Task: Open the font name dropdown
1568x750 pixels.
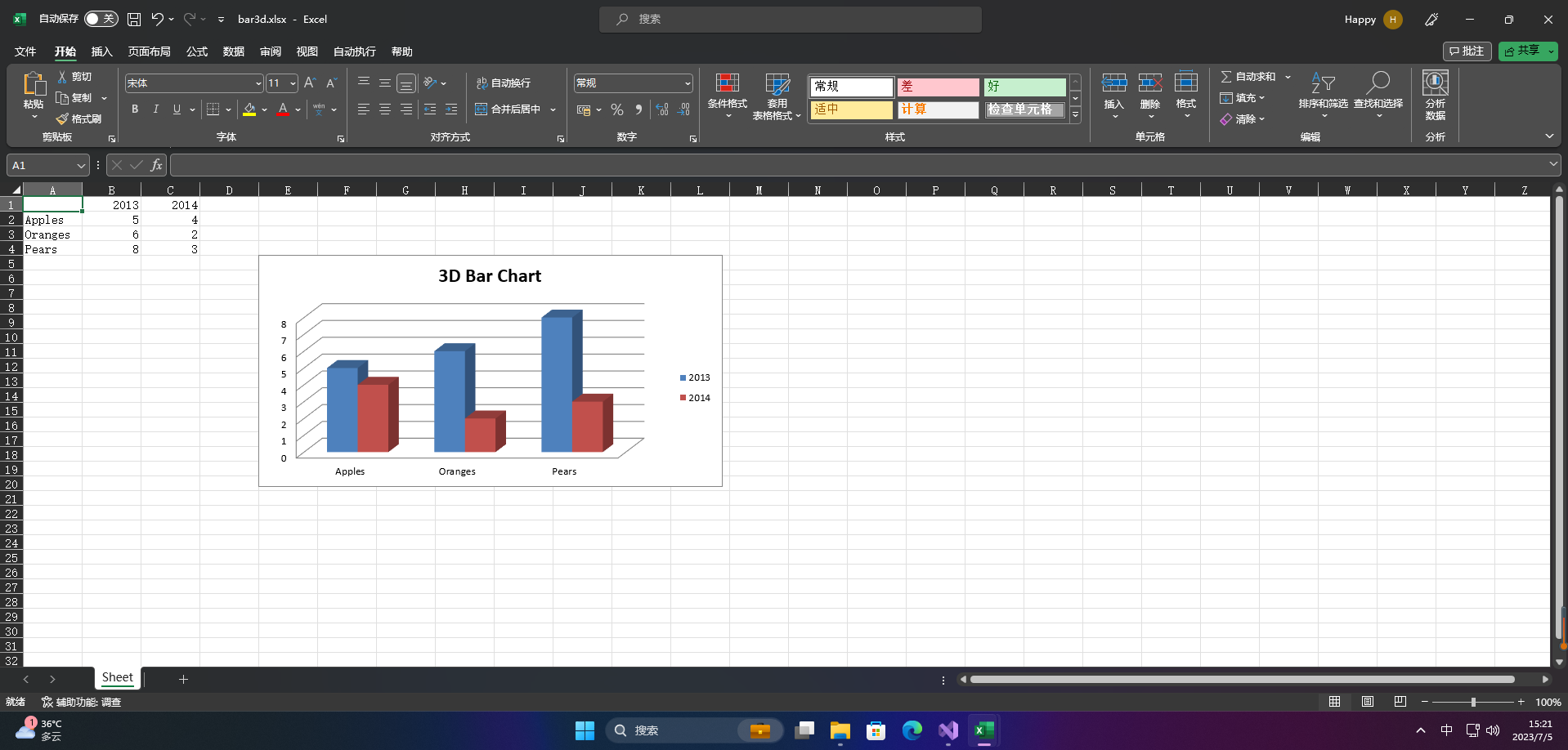Action: tap(258, 83)
